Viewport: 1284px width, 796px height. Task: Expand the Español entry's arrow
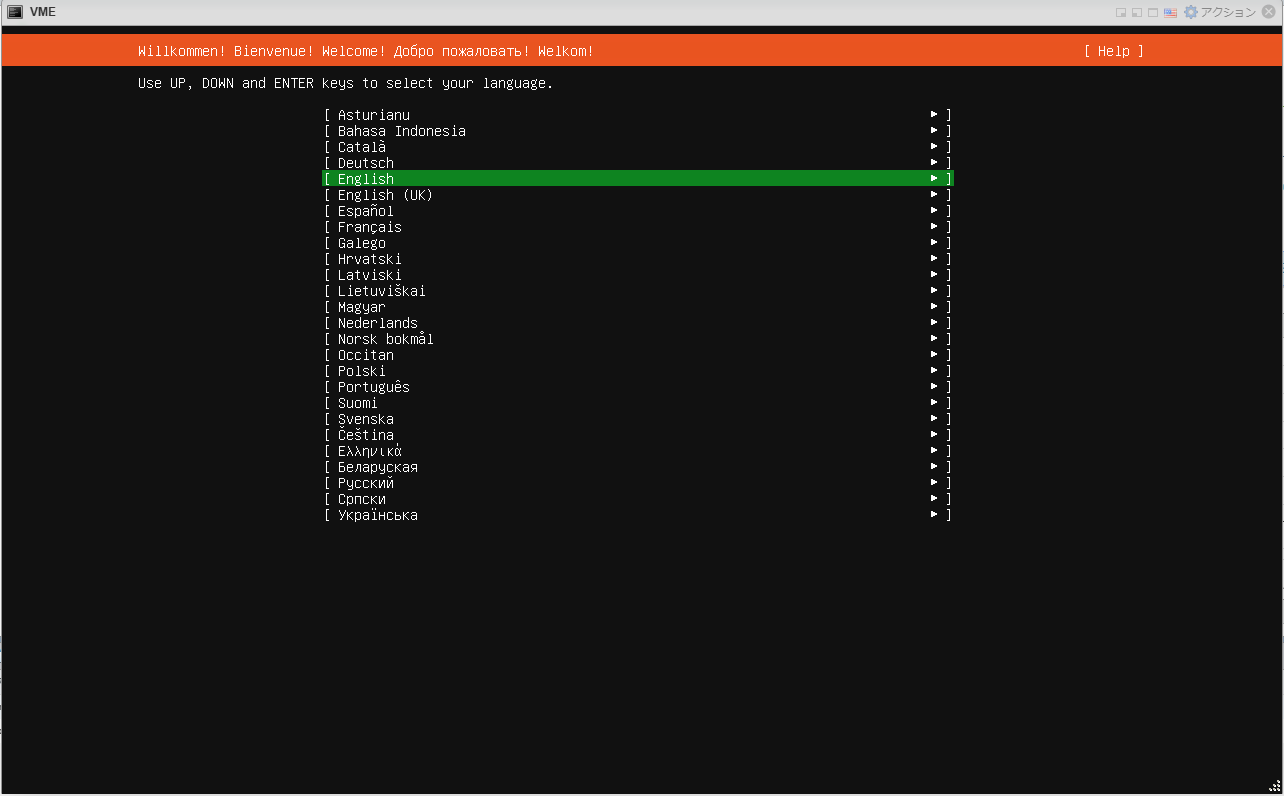tap(933, 210)
